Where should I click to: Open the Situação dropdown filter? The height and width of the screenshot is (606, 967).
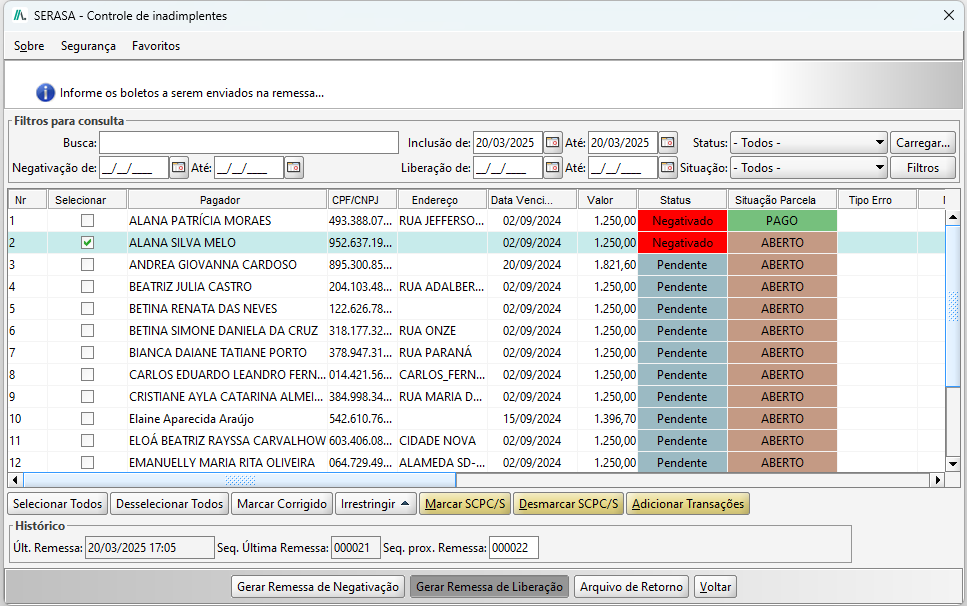(809, 168)
